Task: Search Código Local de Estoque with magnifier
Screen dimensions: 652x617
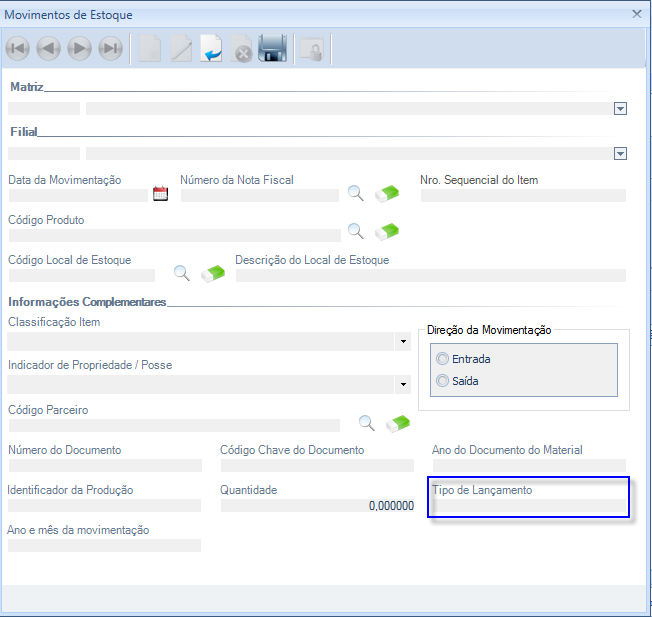Action: tap(181, 272)
